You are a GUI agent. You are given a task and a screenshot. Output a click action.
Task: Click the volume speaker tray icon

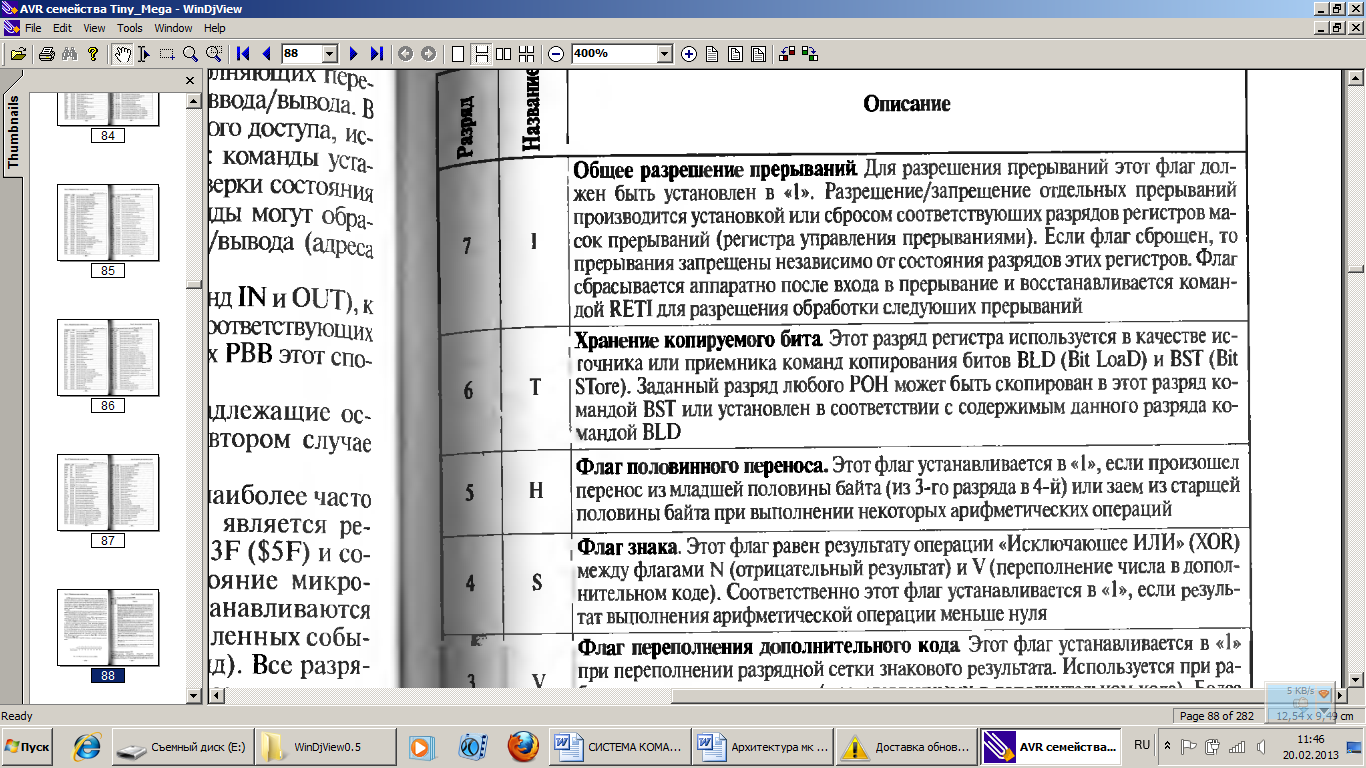pos(1261,747)
